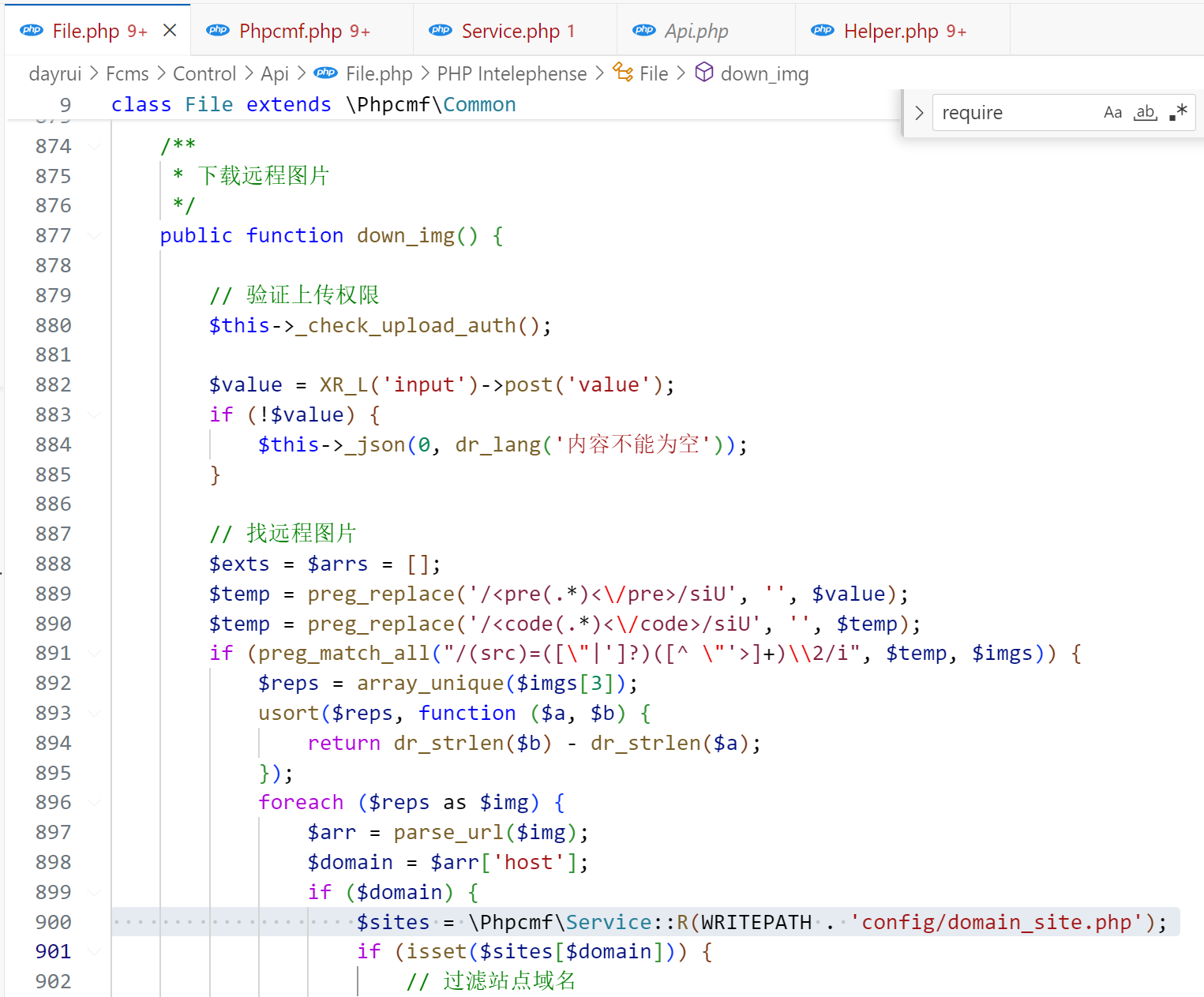The image size is (1204, 997).
Task: Click PHP icon on File.php tab
Action: click(x=32, y=31)
